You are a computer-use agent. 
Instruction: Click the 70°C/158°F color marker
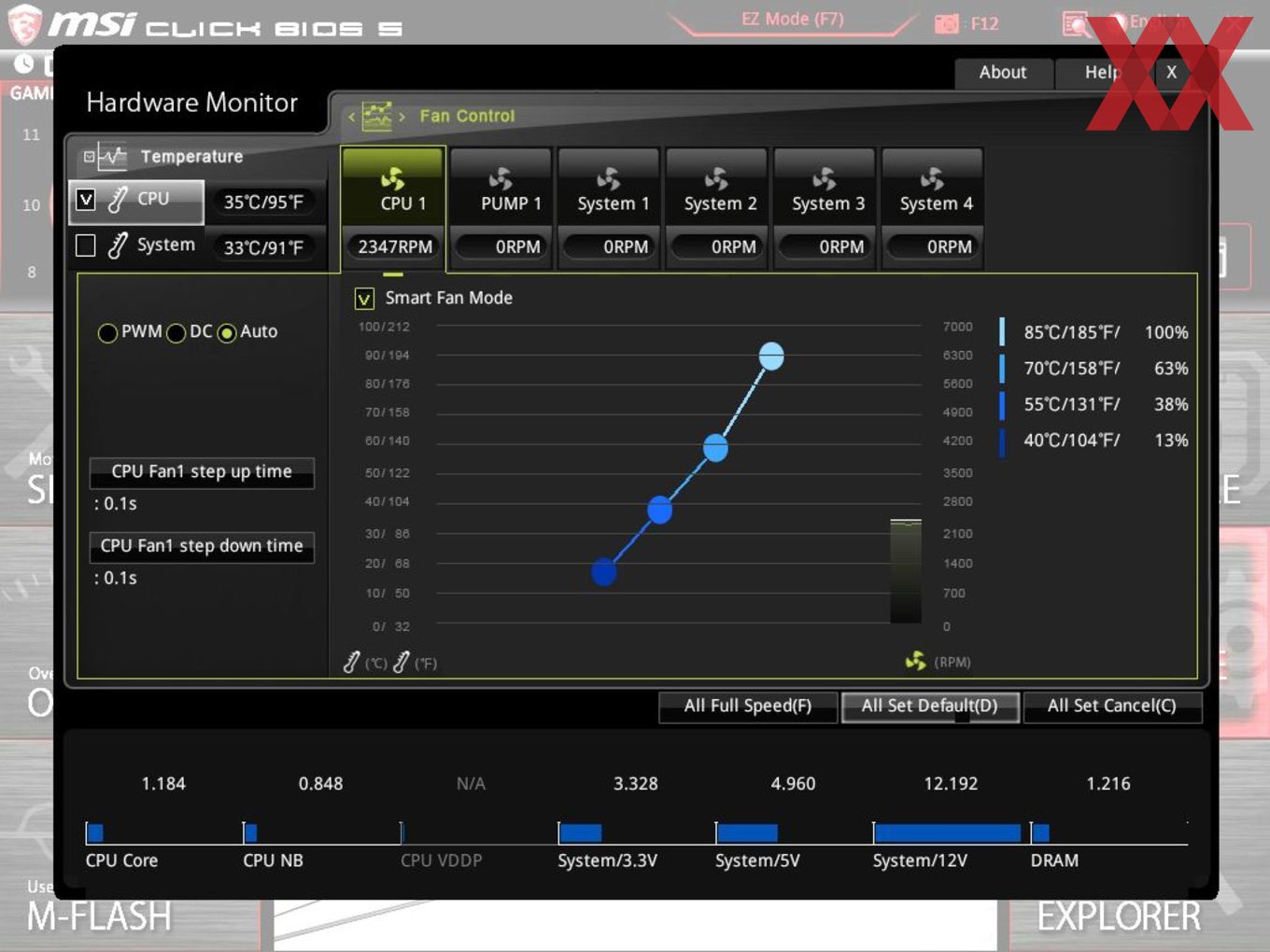(1002, 368)
